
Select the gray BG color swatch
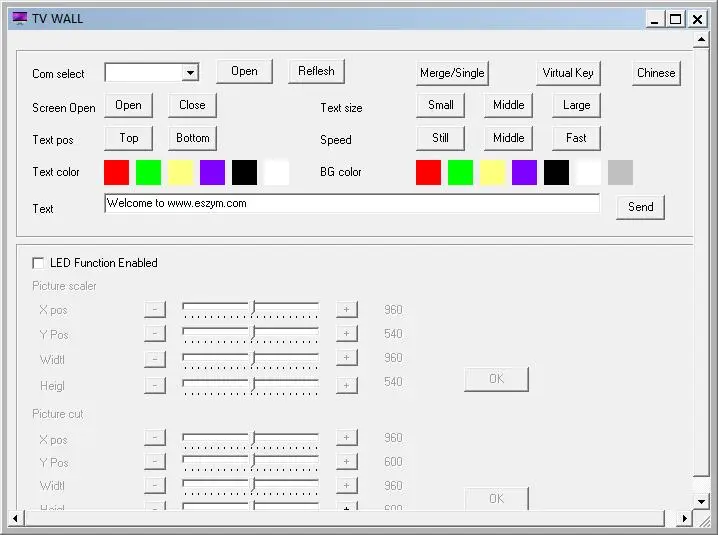(x=620, y=172)
